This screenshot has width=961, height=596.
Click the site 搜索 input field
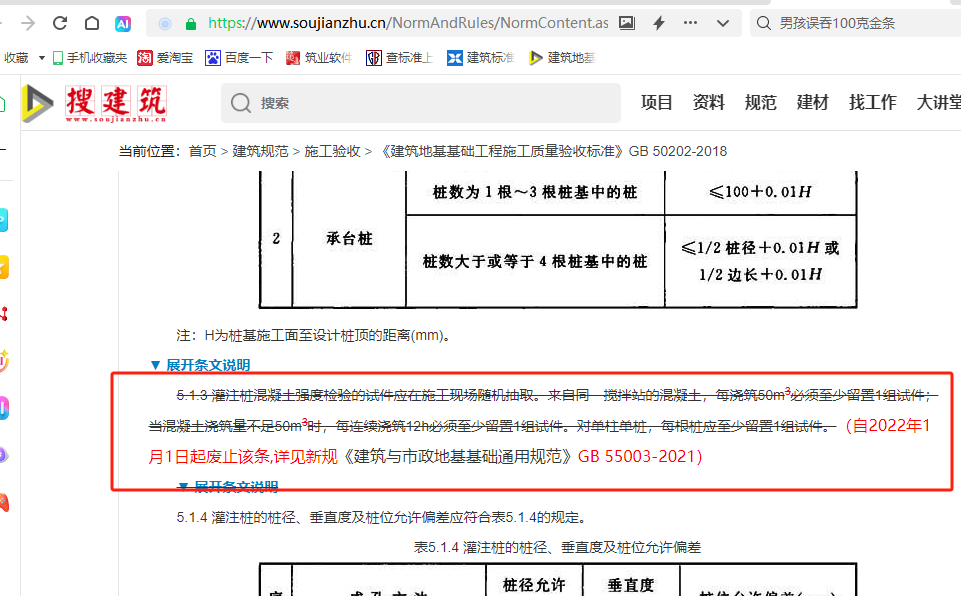click(x=430, y=103)
